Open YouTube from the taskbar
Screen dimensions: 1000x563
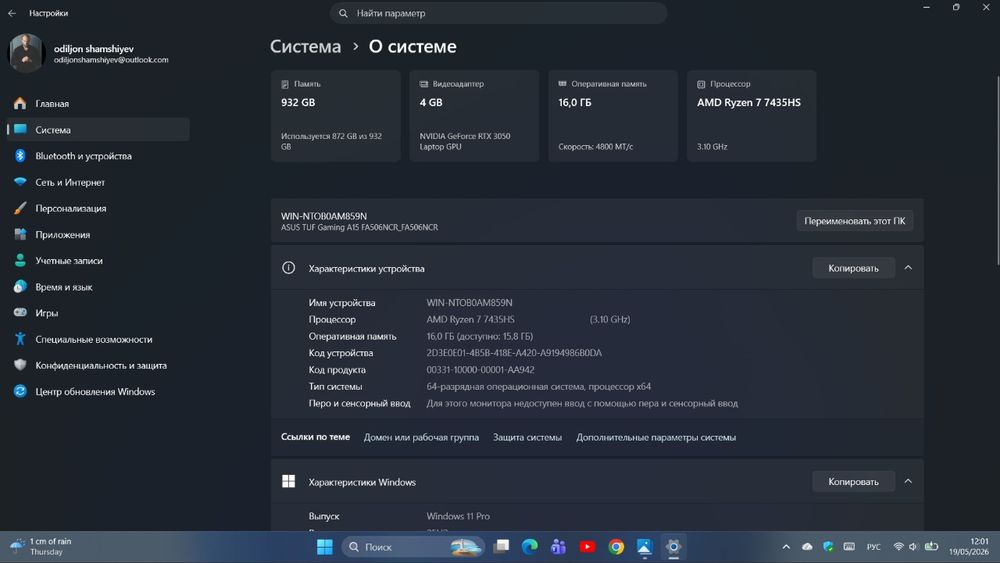(587, 546)
